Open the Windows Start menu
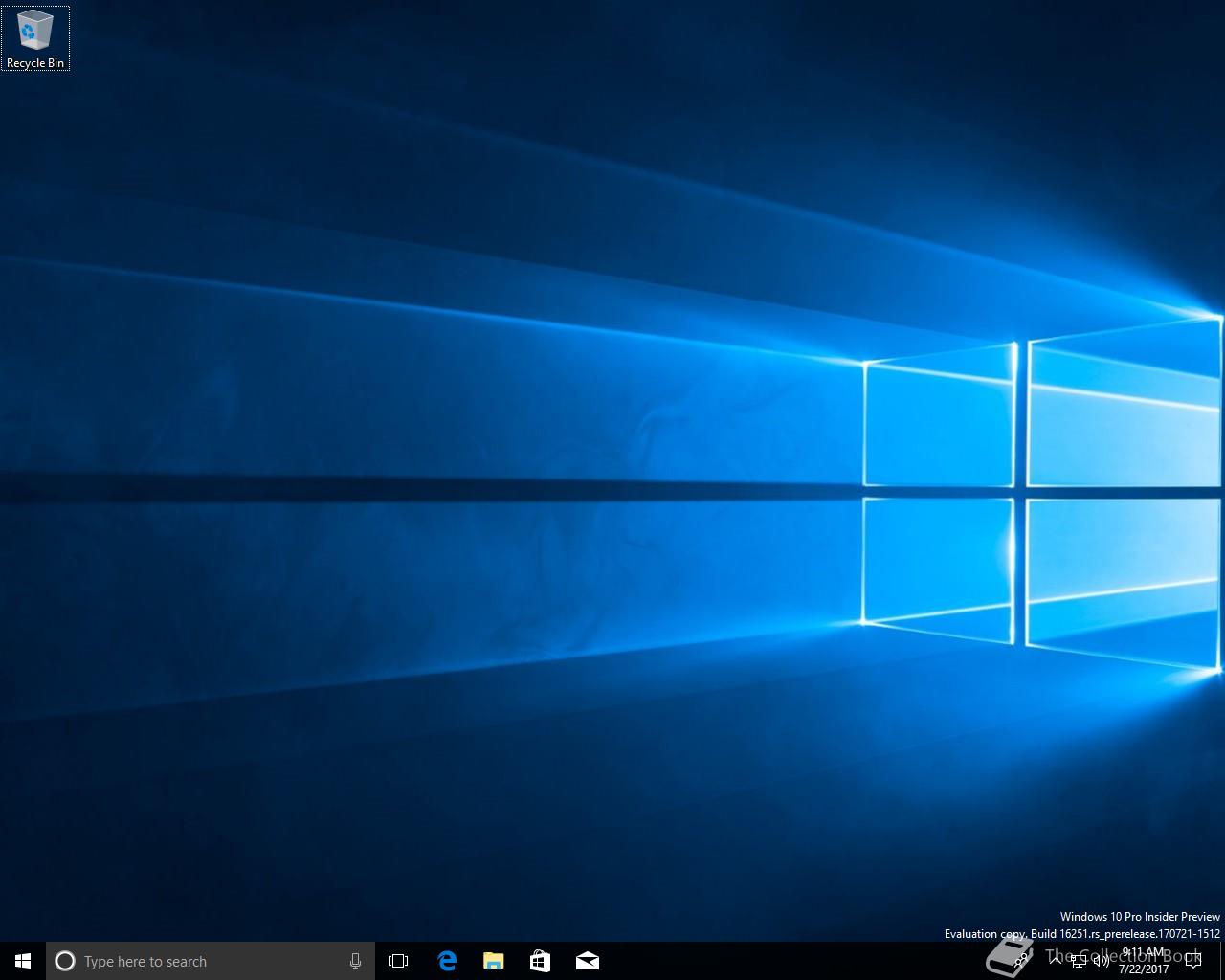1225x980 pixels. 23,961
